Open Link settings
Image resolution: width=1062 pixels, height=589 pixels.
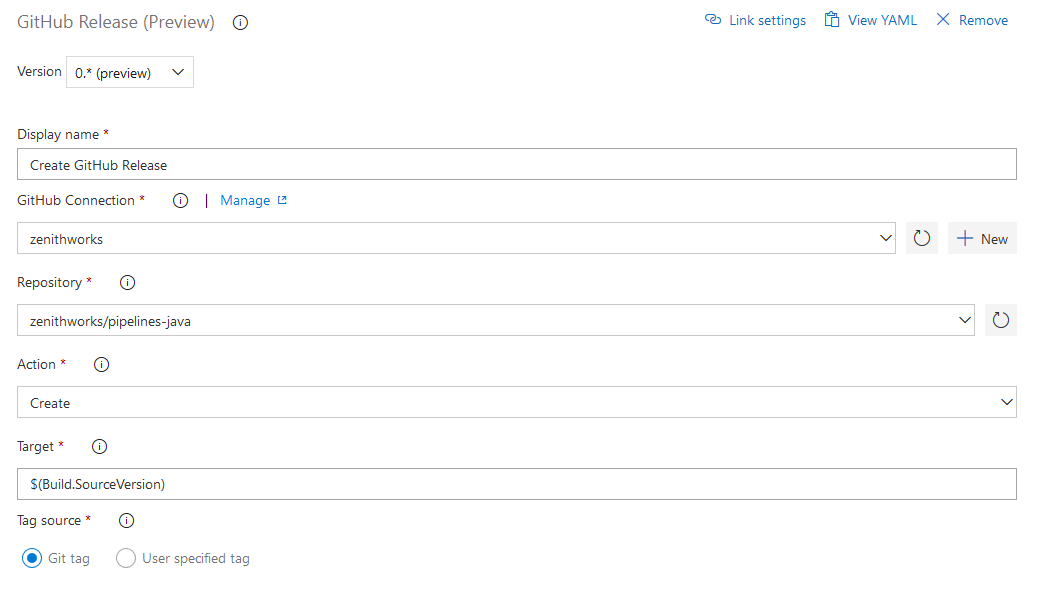pos(755,19)
